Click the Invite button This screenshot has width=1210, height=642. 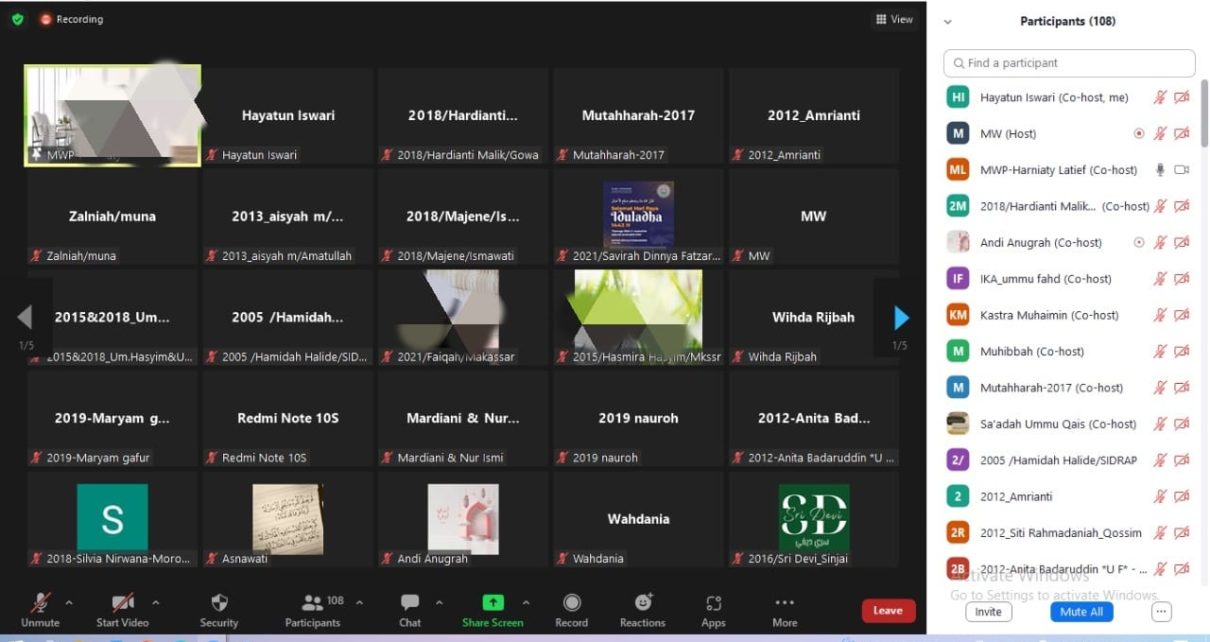(x=988, y=611)
